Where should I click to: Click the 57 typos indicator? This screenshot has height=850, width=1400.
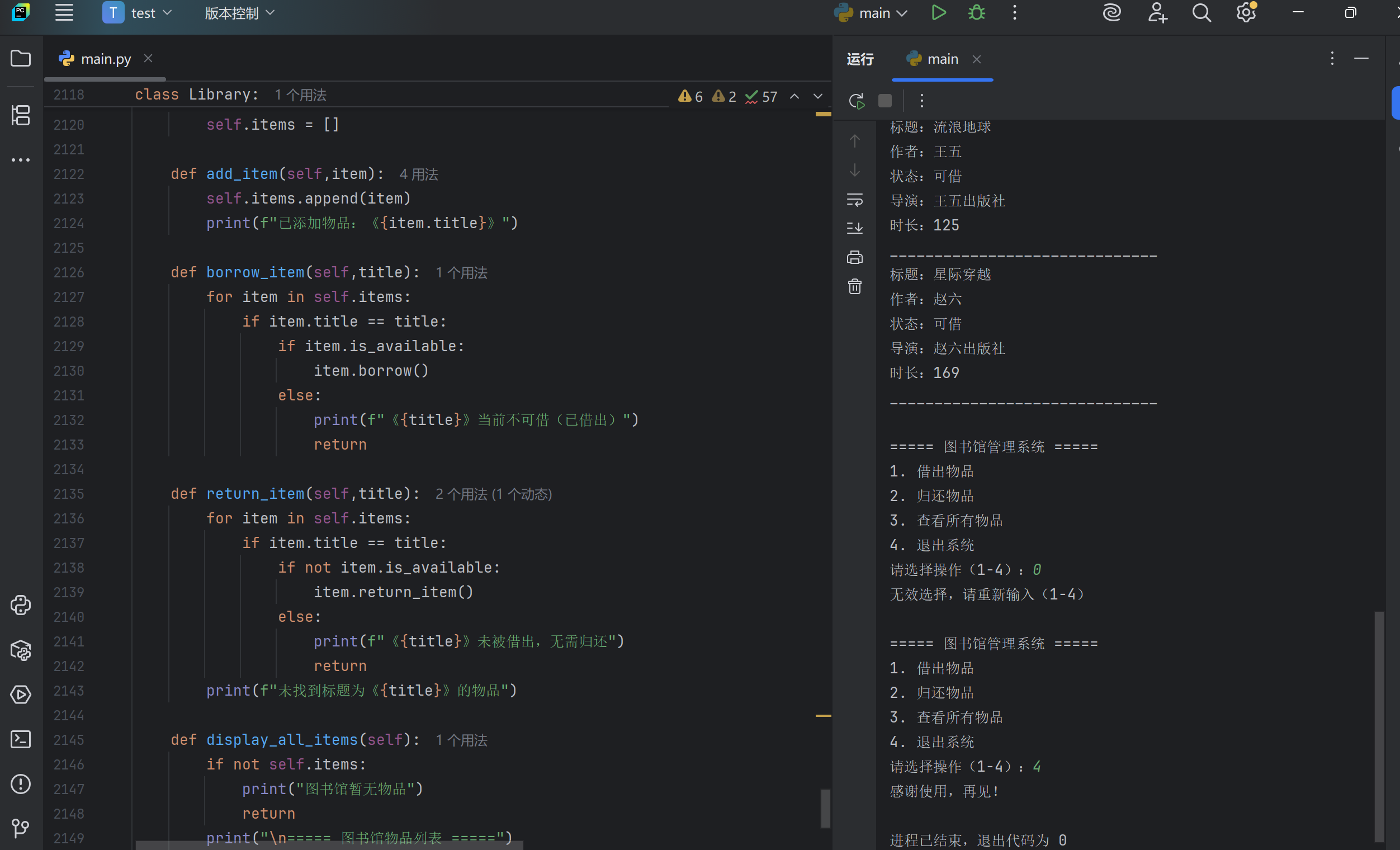coord(762,97)
